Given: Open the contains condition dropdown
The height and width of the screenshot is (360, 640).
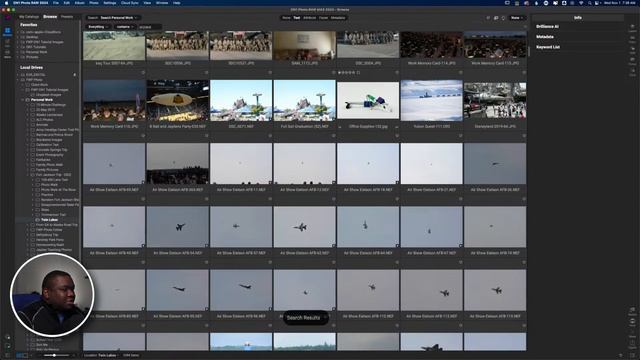Looking at the screenshot, I should [x=124, y=27].
